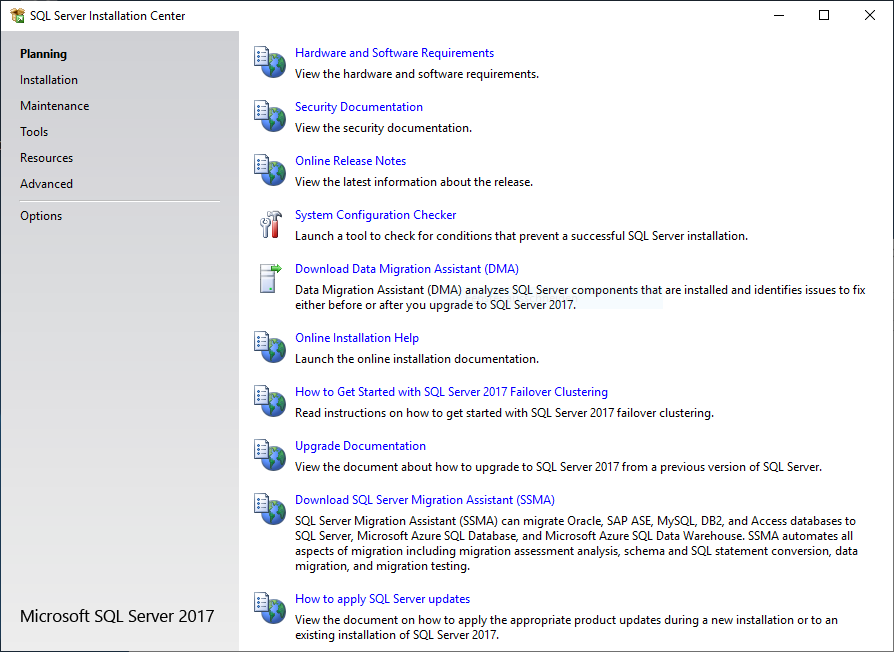Go to the Tools category
The height and width of the screenshot is (652, 894).
point(34,132)
